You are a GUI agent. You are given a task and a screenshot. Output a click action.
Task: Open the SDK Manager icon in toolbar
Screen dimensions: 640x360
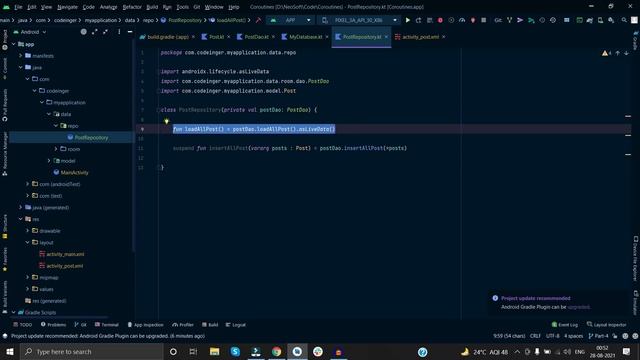(611, 20)
